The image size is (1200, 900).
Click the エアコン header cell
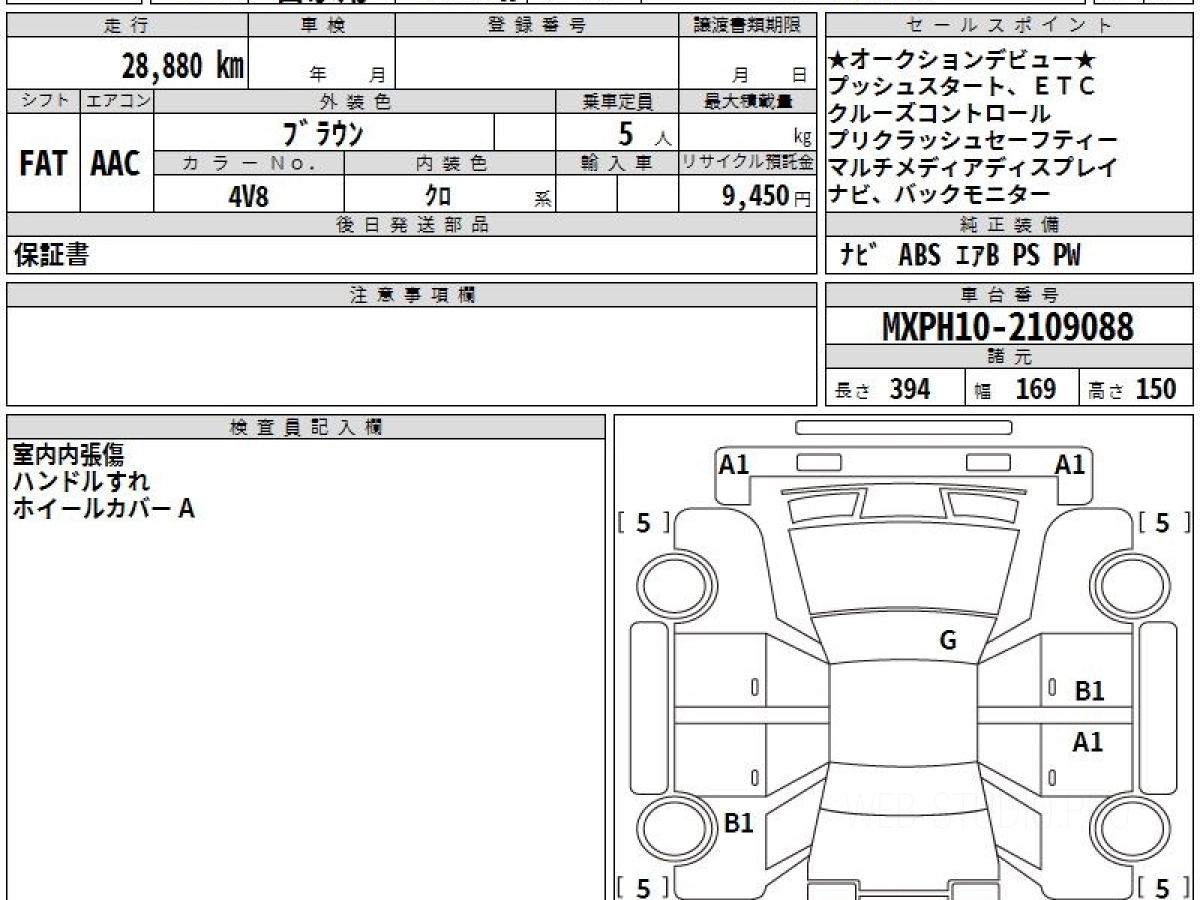coord(117,101)
